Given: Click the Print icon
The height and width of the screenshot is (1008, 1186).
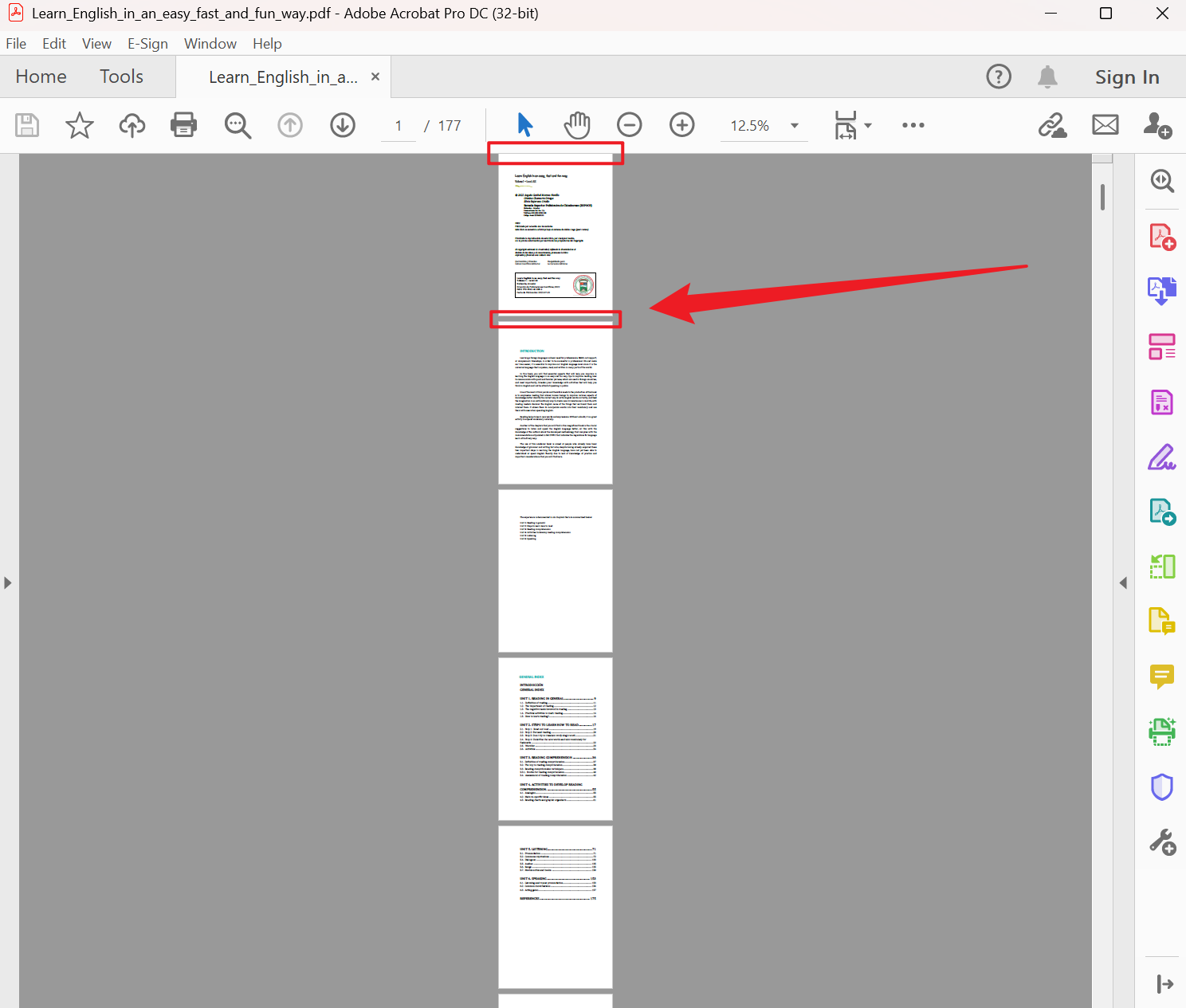Looking at the screenshot, I should [x=183, y=125].
